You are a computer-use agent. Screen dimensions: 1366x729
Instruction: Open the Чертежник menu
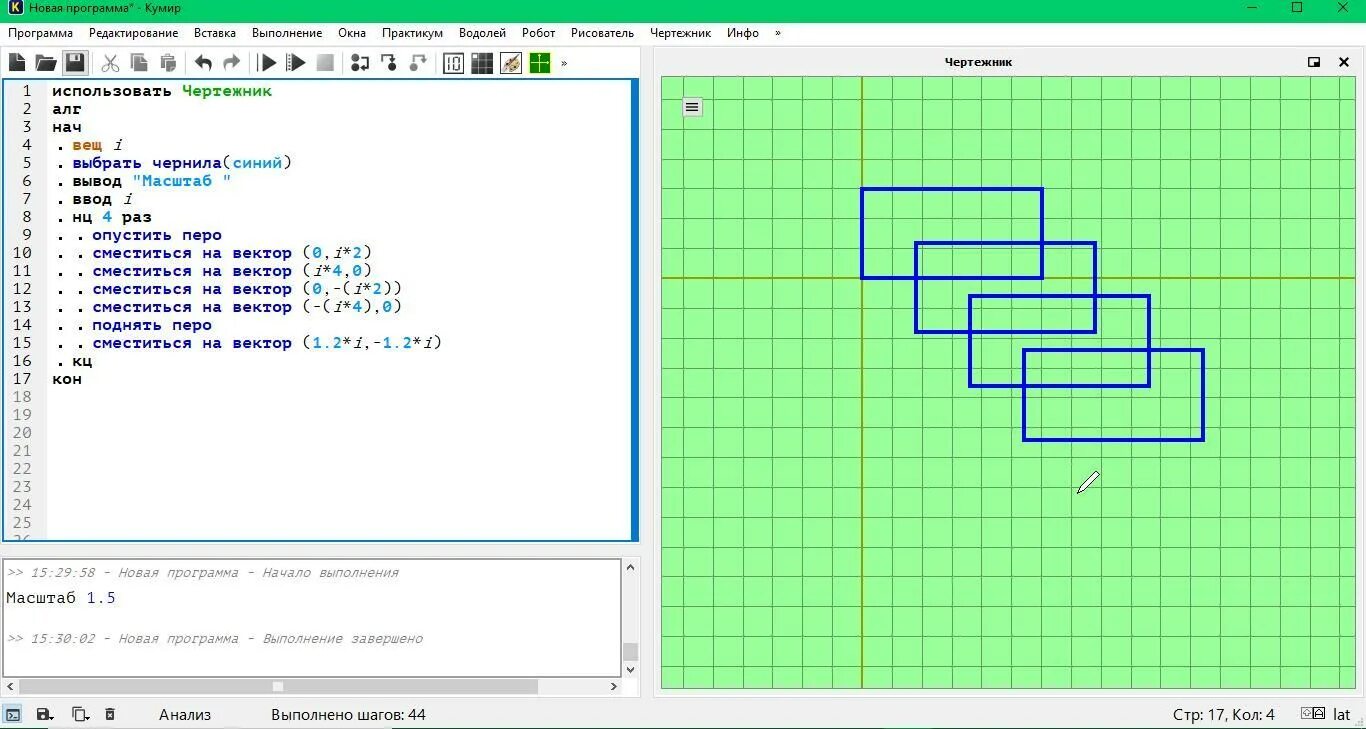[680, 33]
